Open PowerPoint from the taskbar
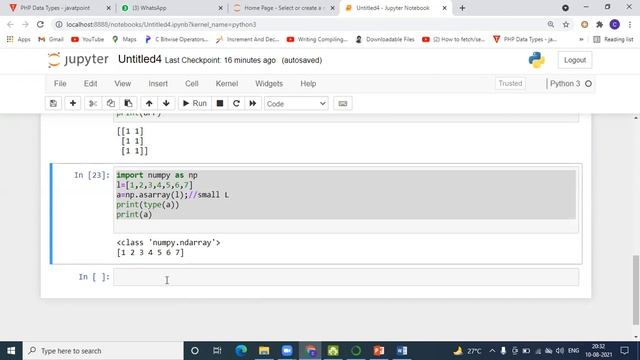 coord(379,351)
